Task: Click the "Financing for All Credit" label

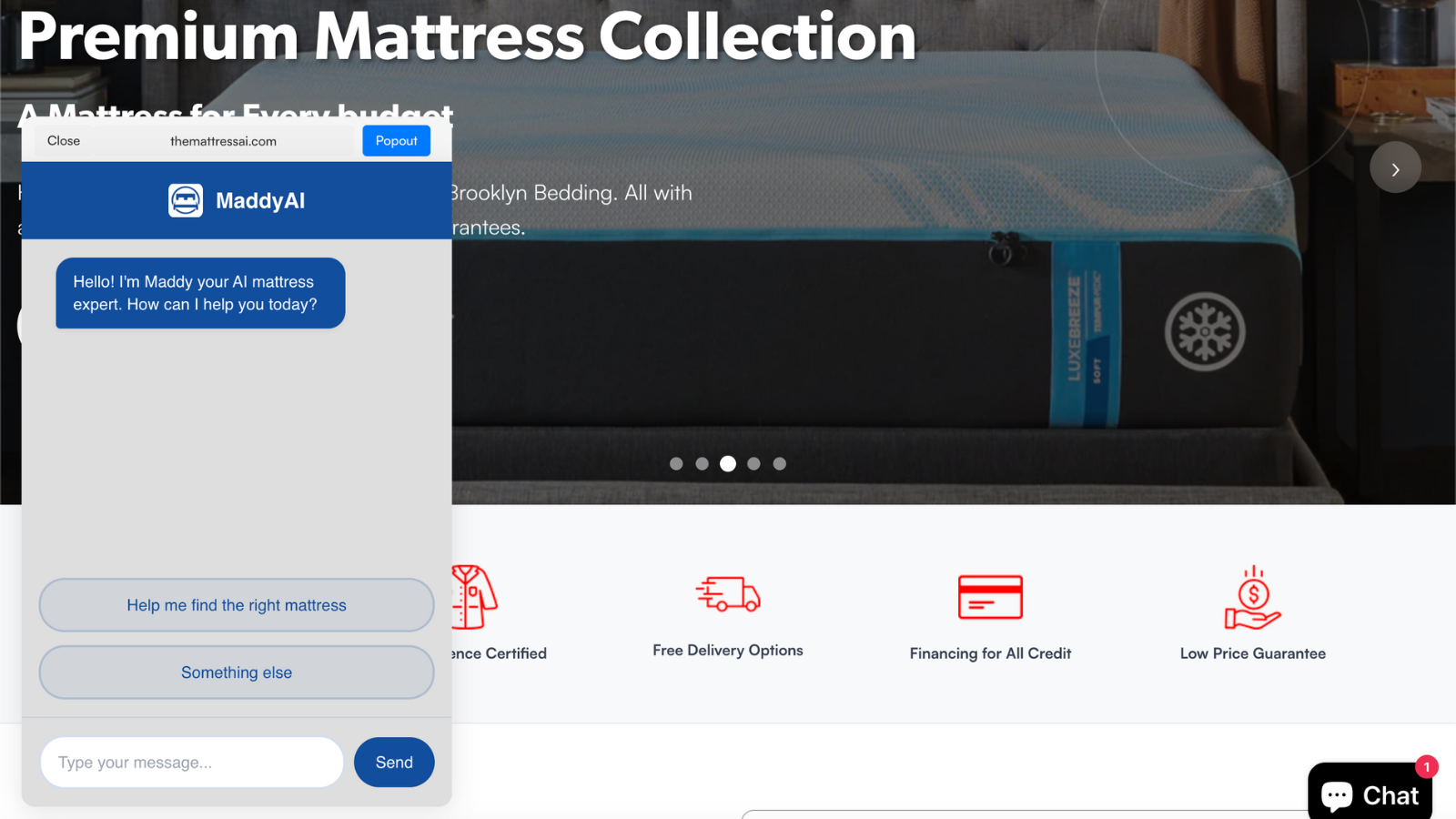Action: [x=990, y=653]
